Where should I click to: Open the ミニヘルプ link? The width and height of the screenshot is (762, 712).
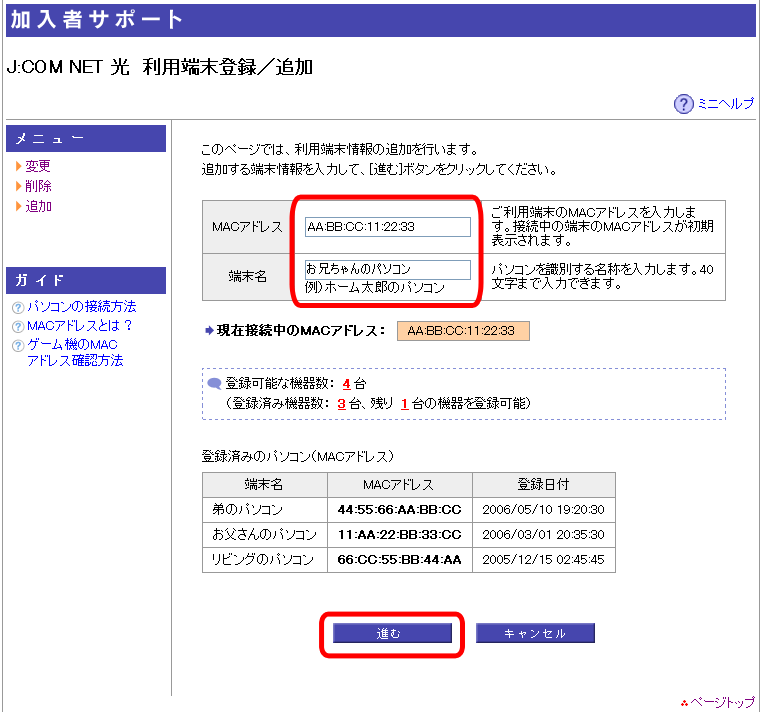[726, 104]
